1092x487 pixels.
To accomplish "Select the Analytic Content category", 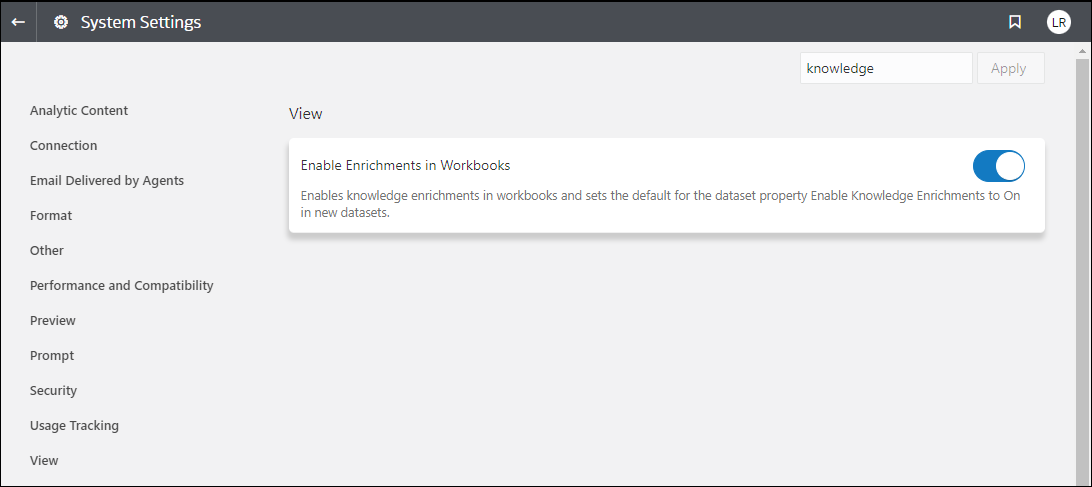I will coord(79,110).
